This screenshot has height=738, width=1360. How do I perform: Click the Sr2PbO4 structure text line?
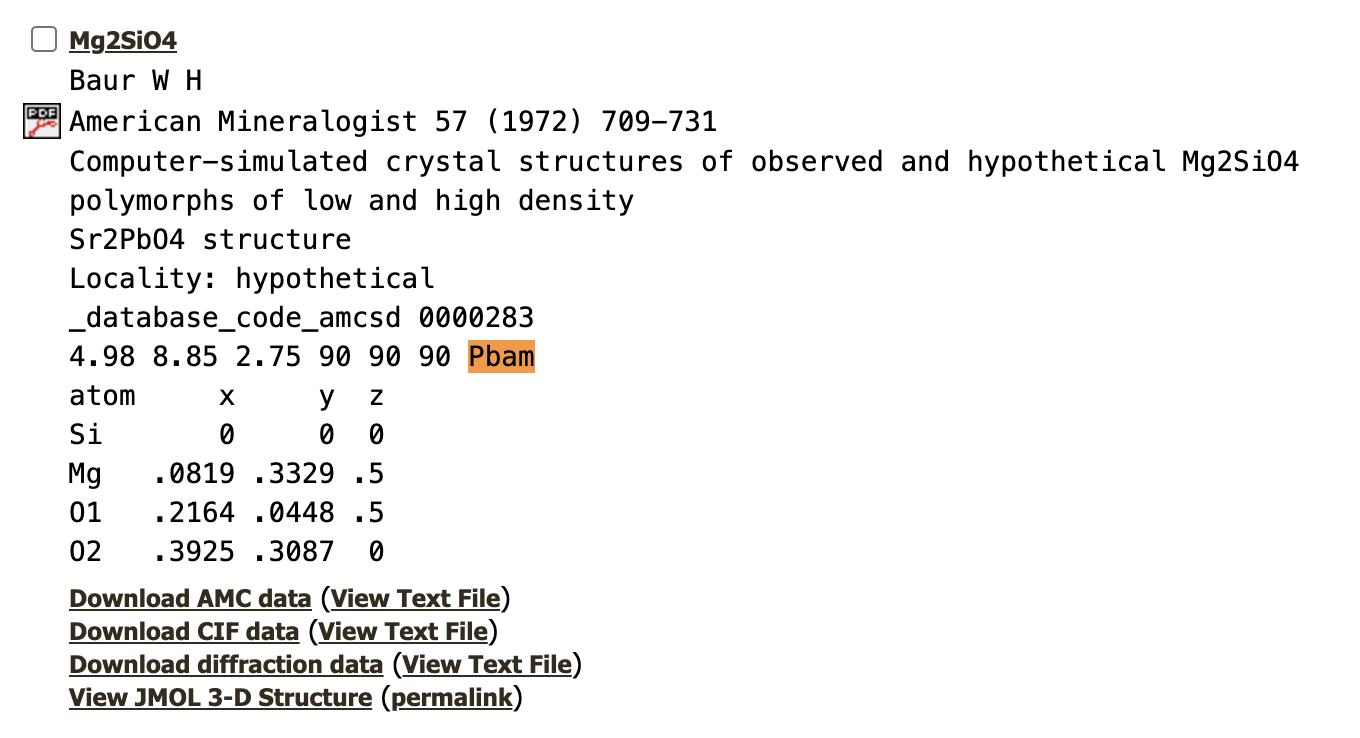[210, 240]
